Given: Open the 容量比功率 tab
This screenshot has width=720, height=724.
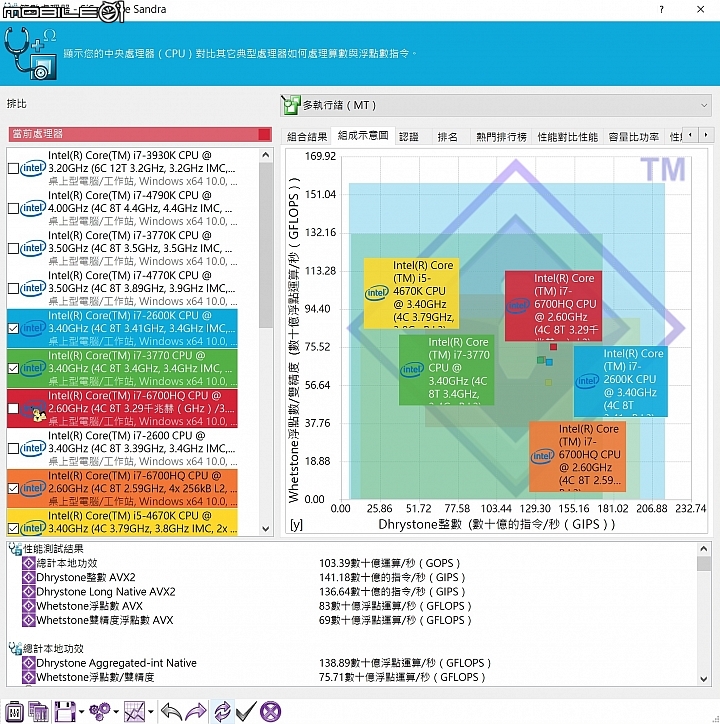Looking at the screenshot, I should point(634,137).
